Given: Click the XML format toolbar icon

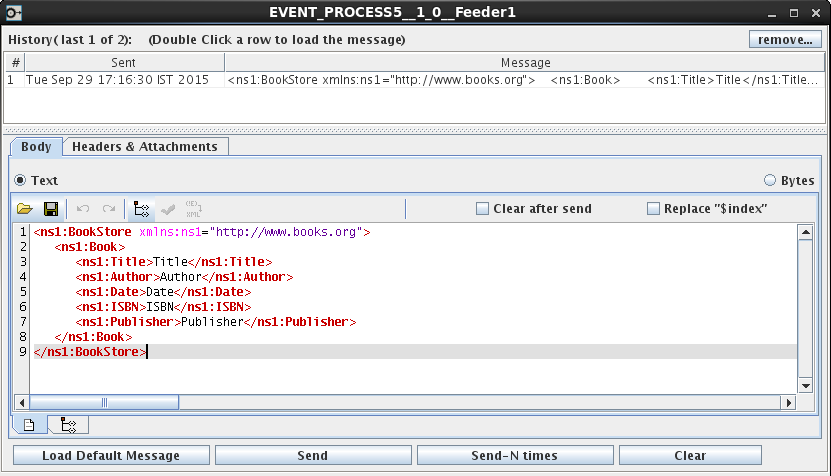Looking at the screenshot, I should pyautogui.click(x=193, y=209).
